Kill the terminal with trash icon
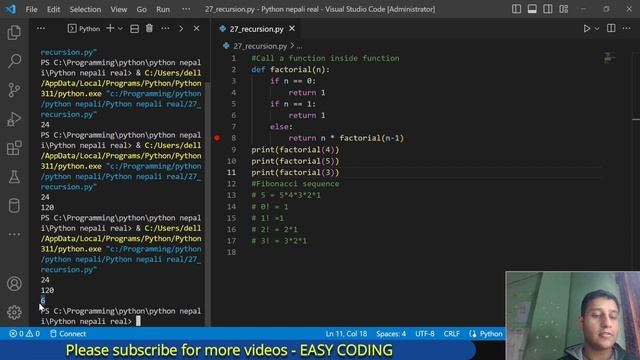This screenshot has height=360, width=640. point(149,28)
